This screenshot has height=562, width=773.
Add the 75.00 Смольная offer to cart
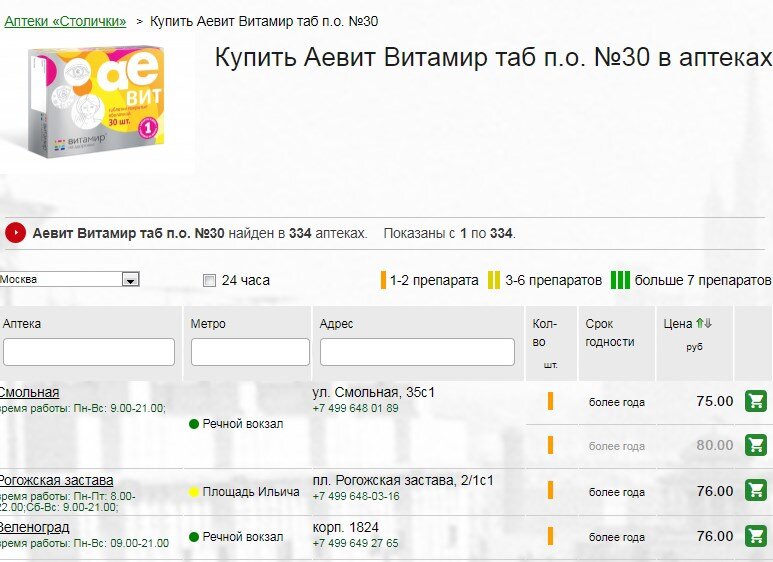[756, 401]
